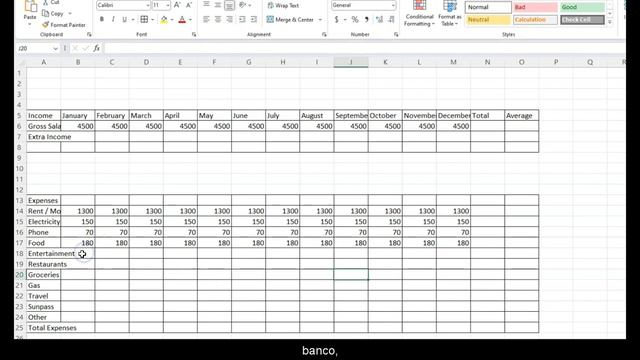This screenshot has height=360, width=640.
Task: Open text orientation options
Action: tap(245, 5)
